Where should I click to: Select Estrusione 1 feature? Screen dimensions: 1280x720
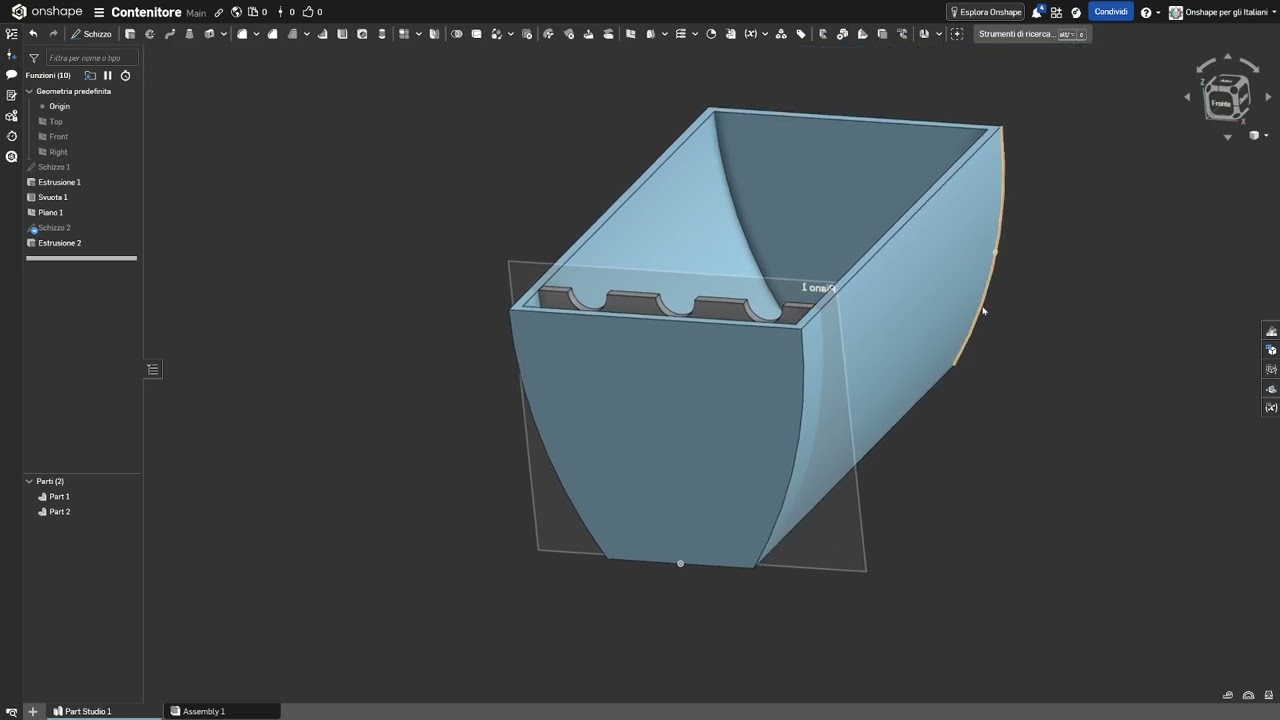click(58, 182)
